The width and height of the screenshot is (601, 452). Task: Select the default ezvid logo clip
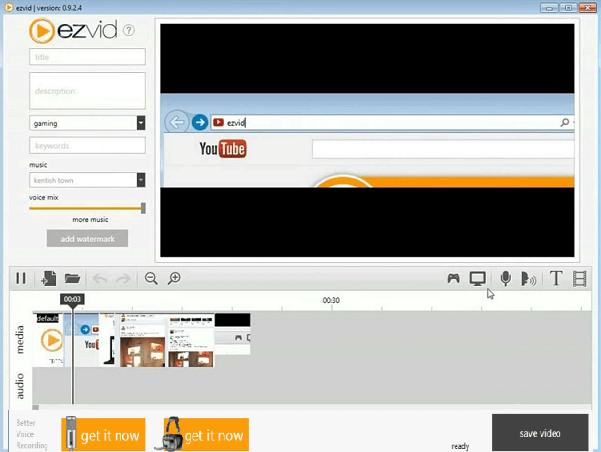[x=50, y=340]
